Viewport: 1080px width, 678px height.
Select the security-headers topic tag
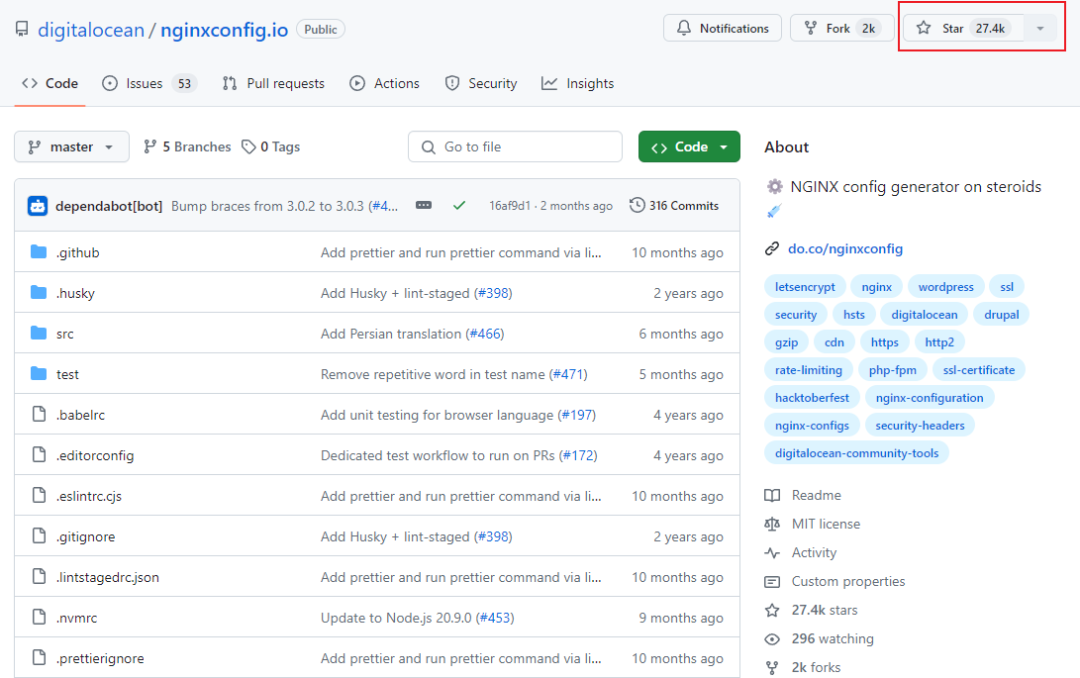920,425
